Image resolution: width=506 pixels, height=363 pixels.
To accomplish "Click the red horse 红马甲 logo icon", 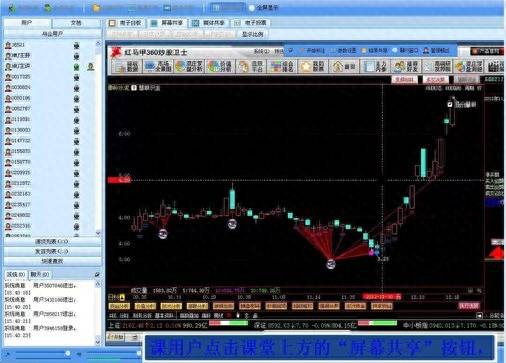I will point(116,52).
